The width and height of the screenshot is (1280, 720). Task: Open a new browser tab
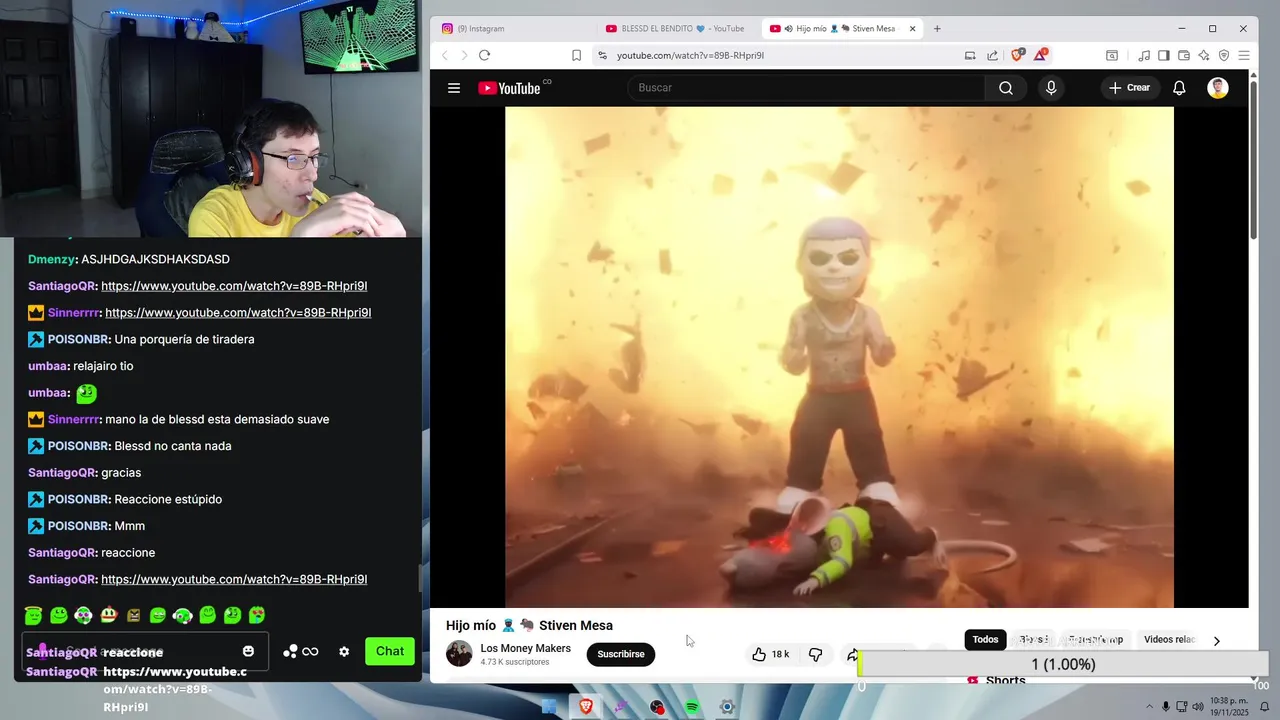(937, 28)
